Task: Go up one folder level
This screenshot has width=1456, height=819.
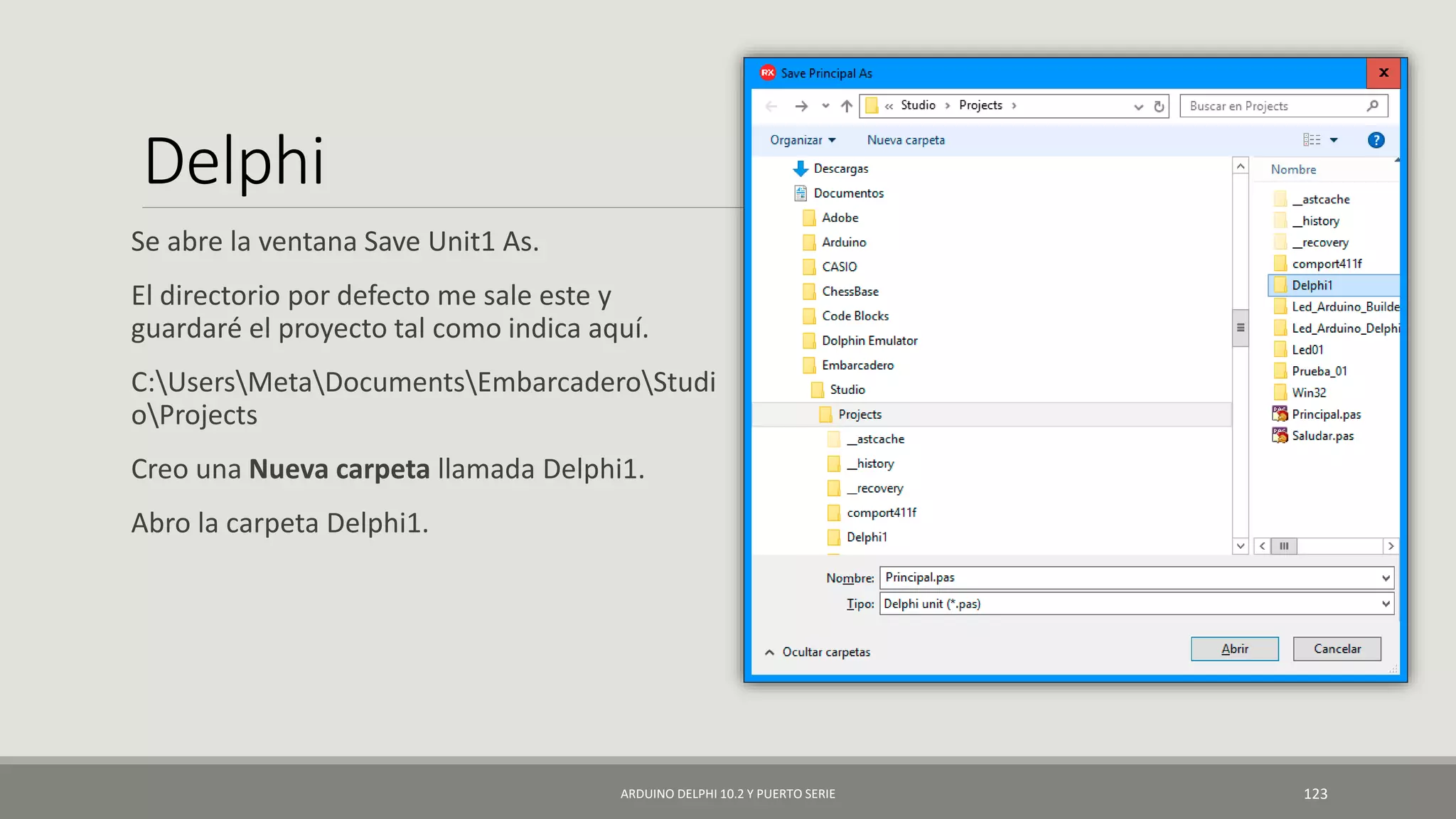Action: pyautogui.click(x=846, y=106)
